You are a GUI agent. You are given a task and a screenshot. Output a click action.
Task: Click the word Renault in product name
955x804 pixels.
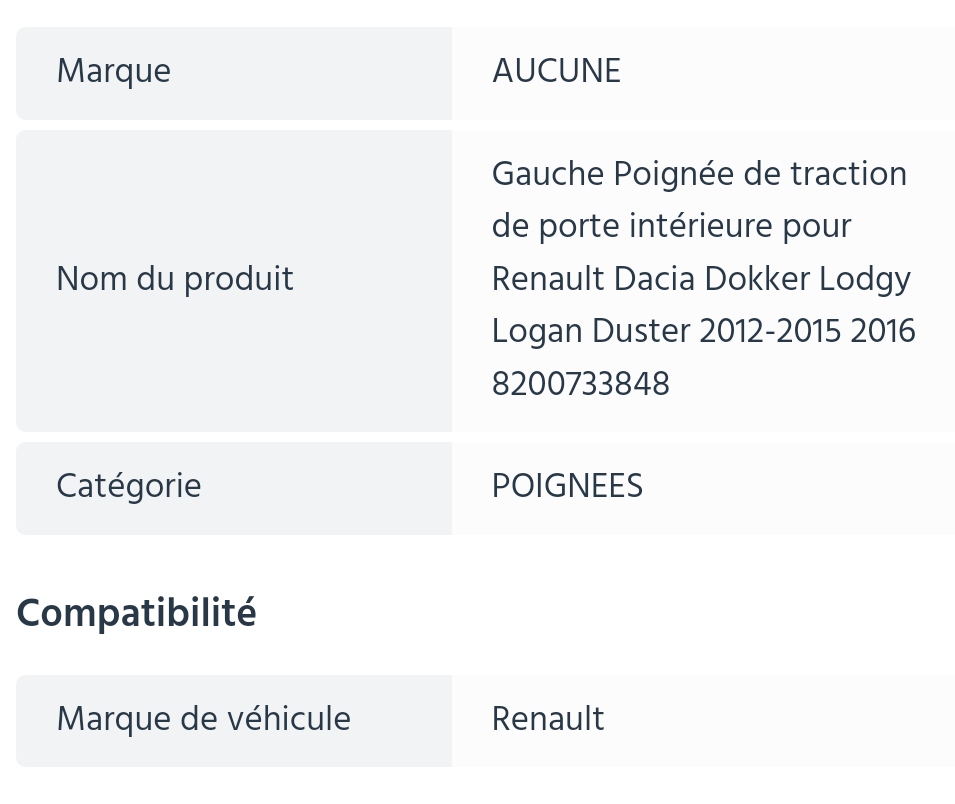[x=548, y=280]
